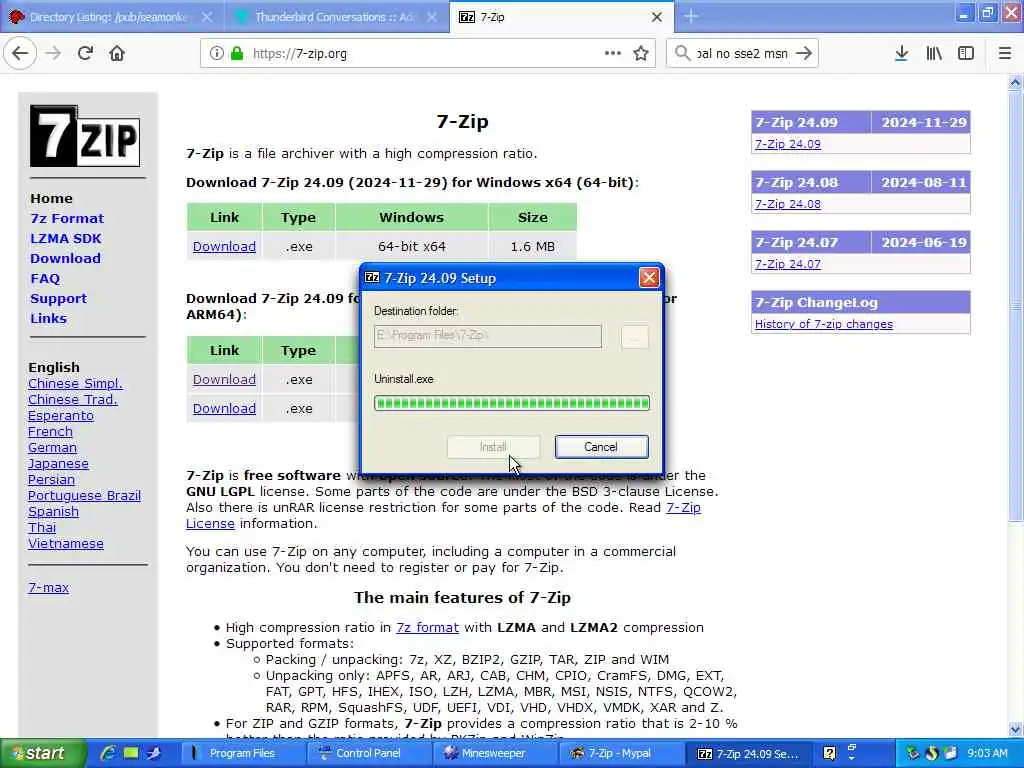This screenshot has width=1024, height=768.
Task: Show site information icon in address bar
Action: [216, 54]
